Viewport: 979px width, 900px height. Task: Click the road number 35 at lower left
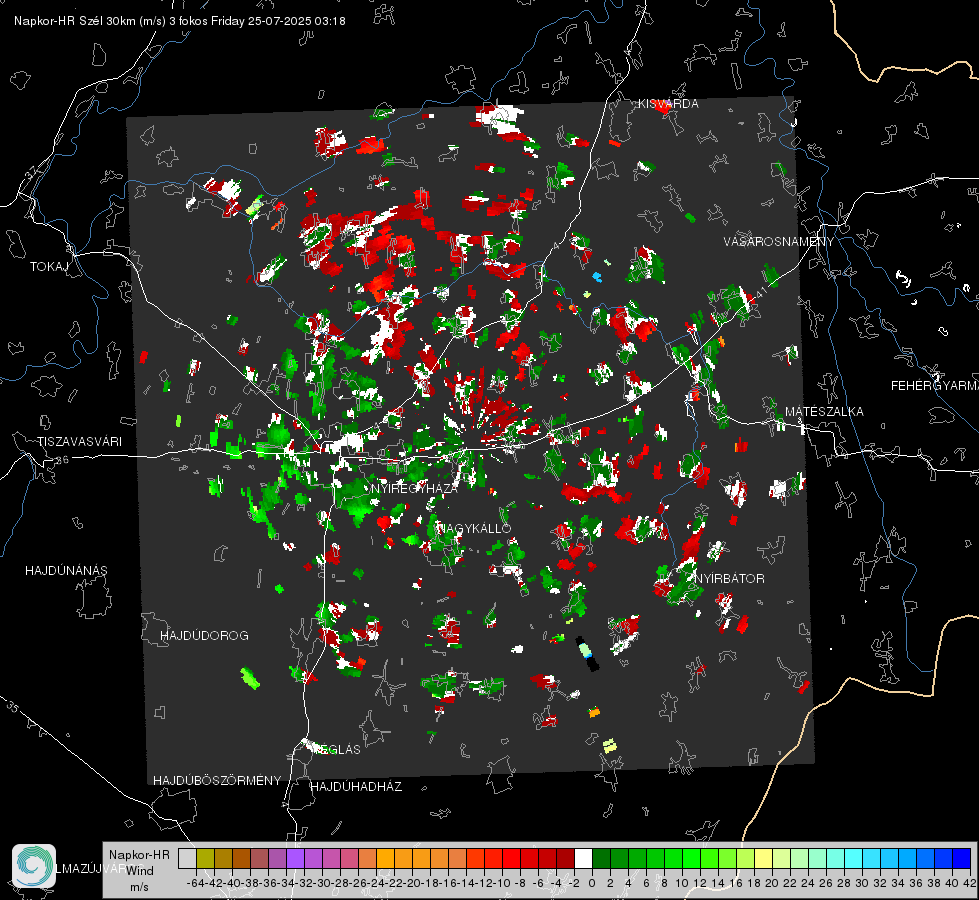coord(12,708)
